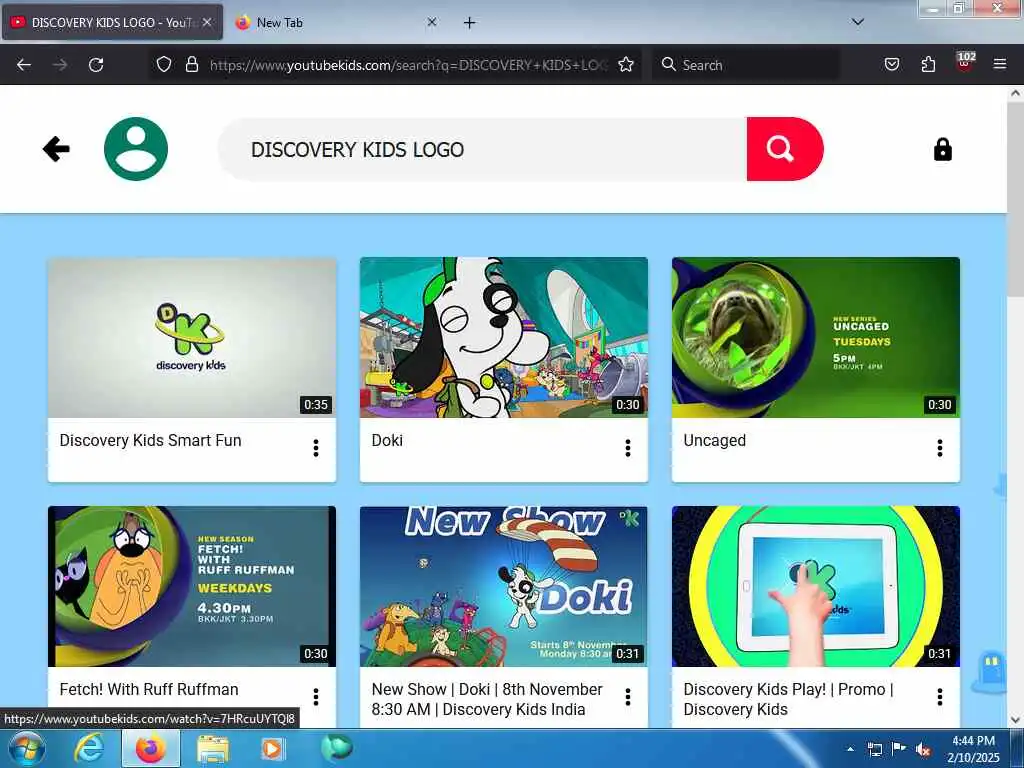1024x768 pixels.
Task: Save page to Pocket
Action: coord(891,64)
